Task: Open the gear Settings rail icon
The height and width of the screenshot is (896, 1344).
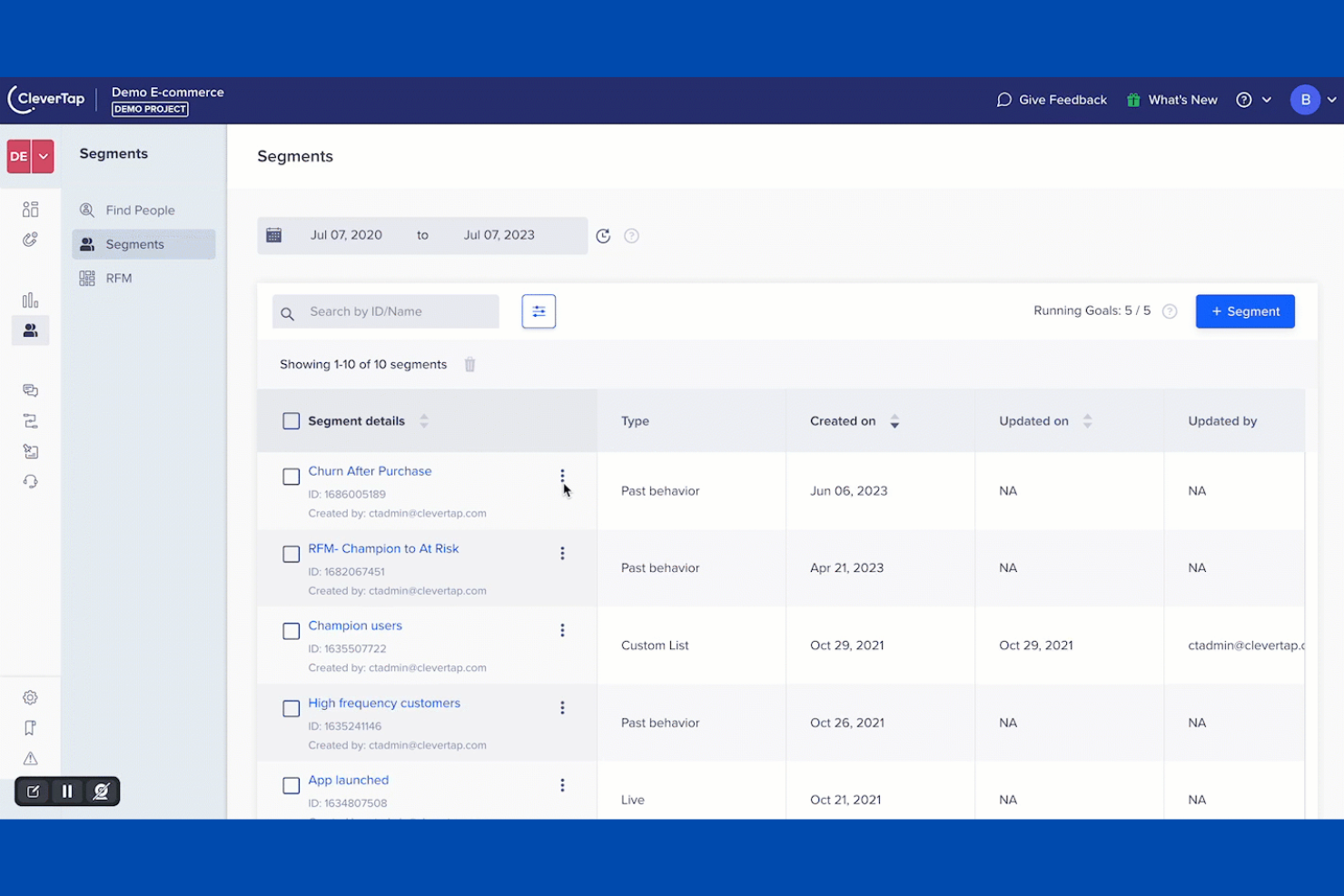Action: (x=30, y=697)
